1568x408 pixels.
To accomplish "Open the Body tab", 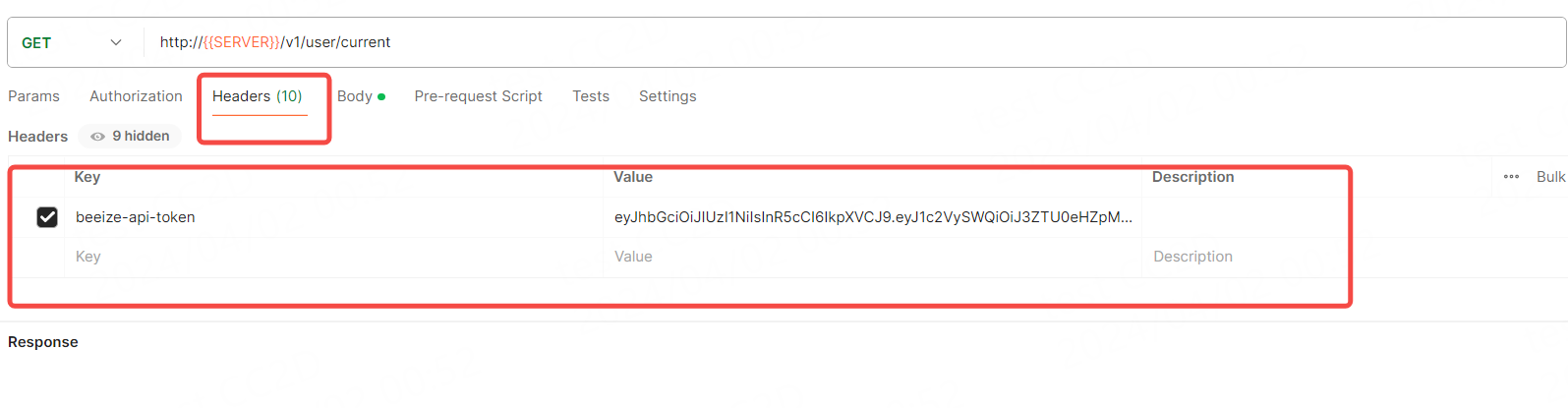I will [361, 96].
